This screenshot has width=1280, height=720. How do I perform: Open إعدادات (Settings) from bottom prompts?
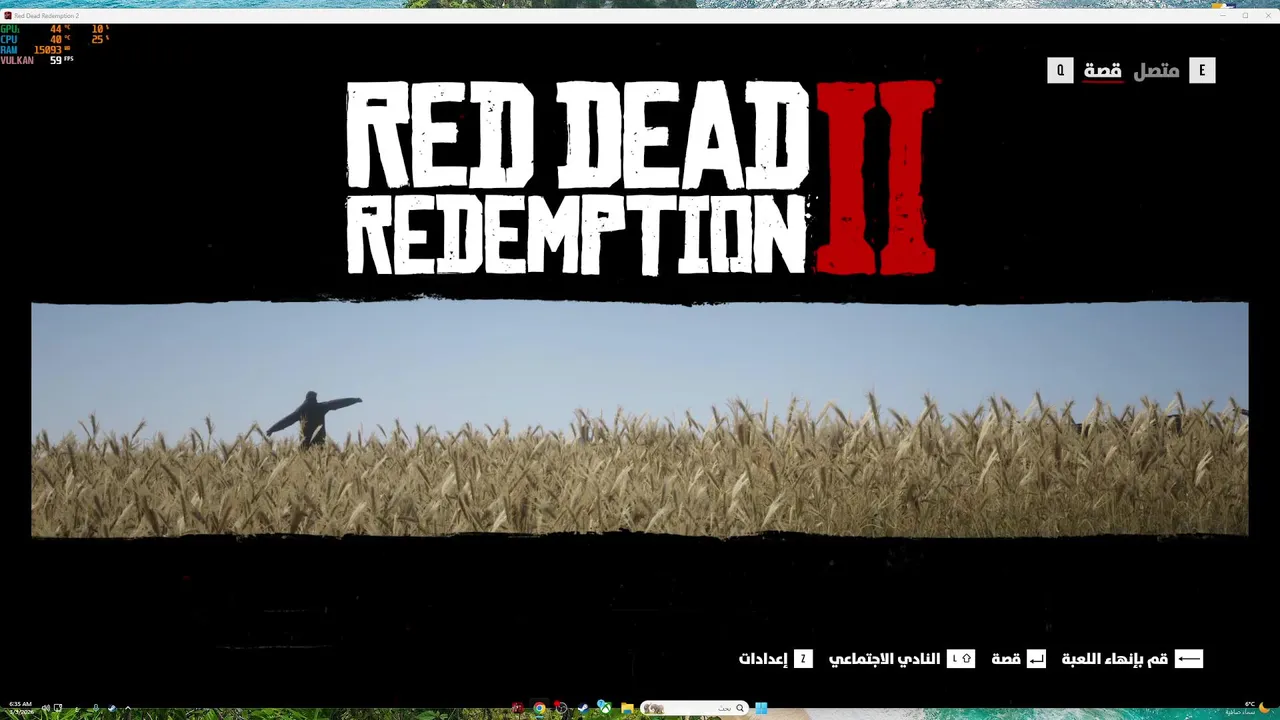click(763, 659)
